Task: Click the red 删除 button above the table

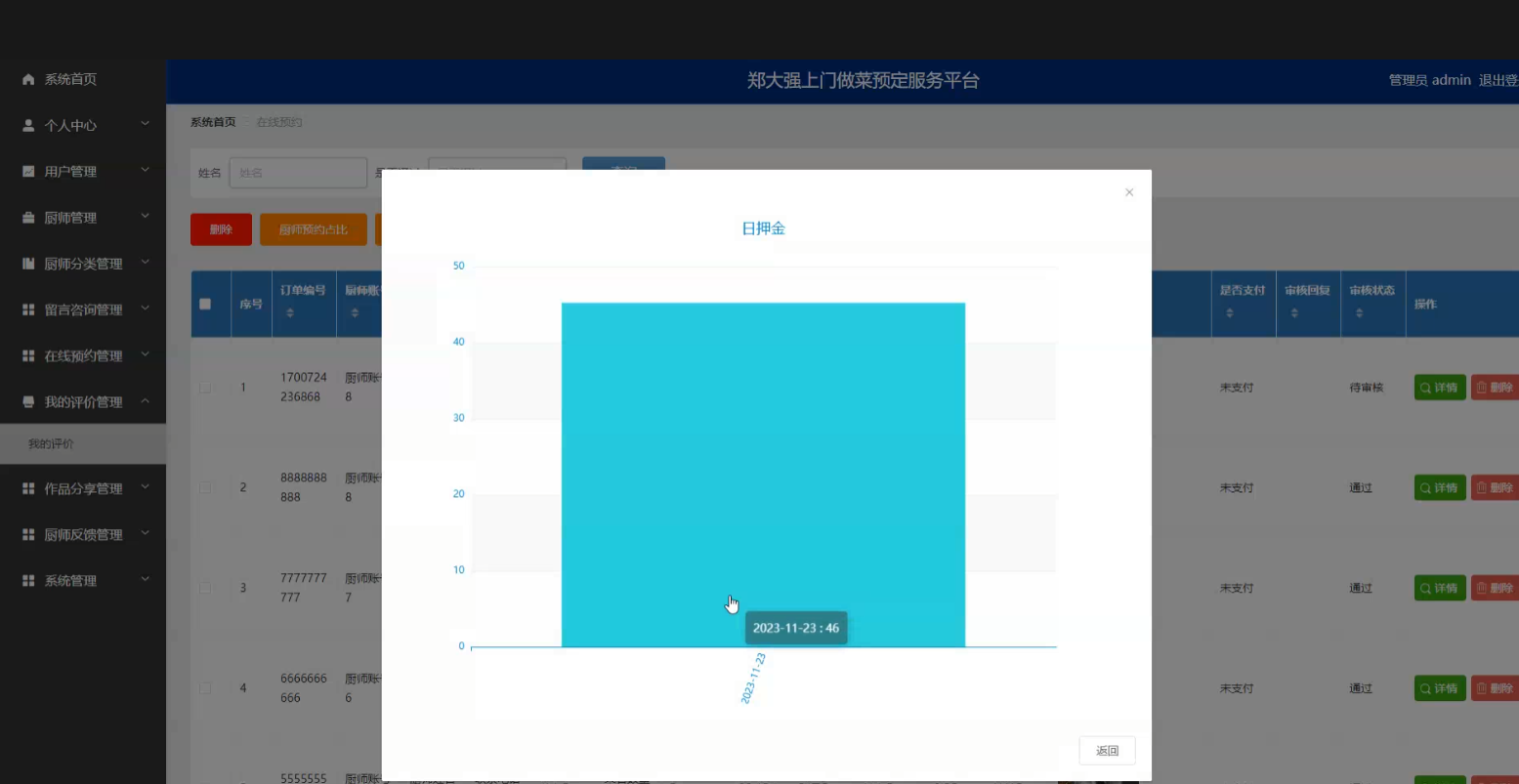Action: click(x=221, y=229)
